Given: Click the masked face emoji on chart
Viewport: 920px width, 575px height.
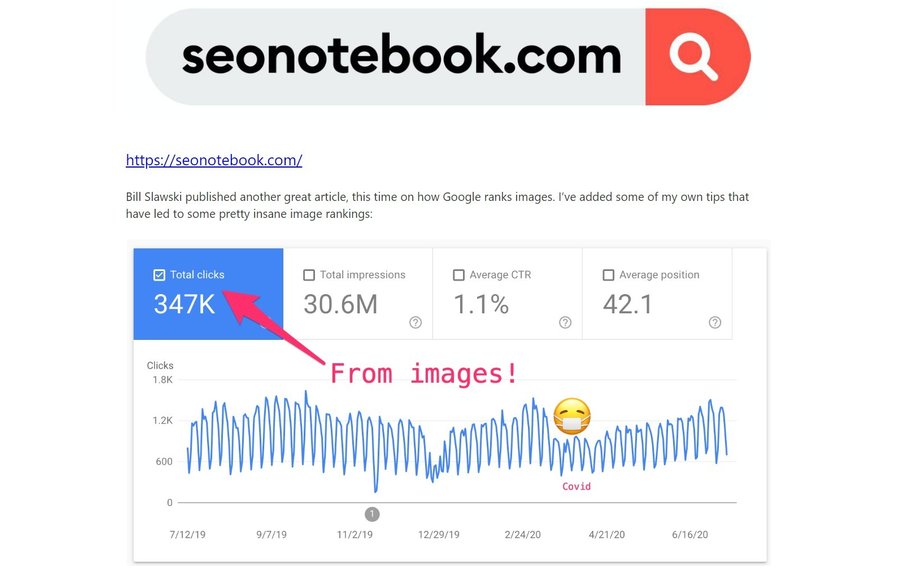Looking at the screenshot, I should coord(571,417).
